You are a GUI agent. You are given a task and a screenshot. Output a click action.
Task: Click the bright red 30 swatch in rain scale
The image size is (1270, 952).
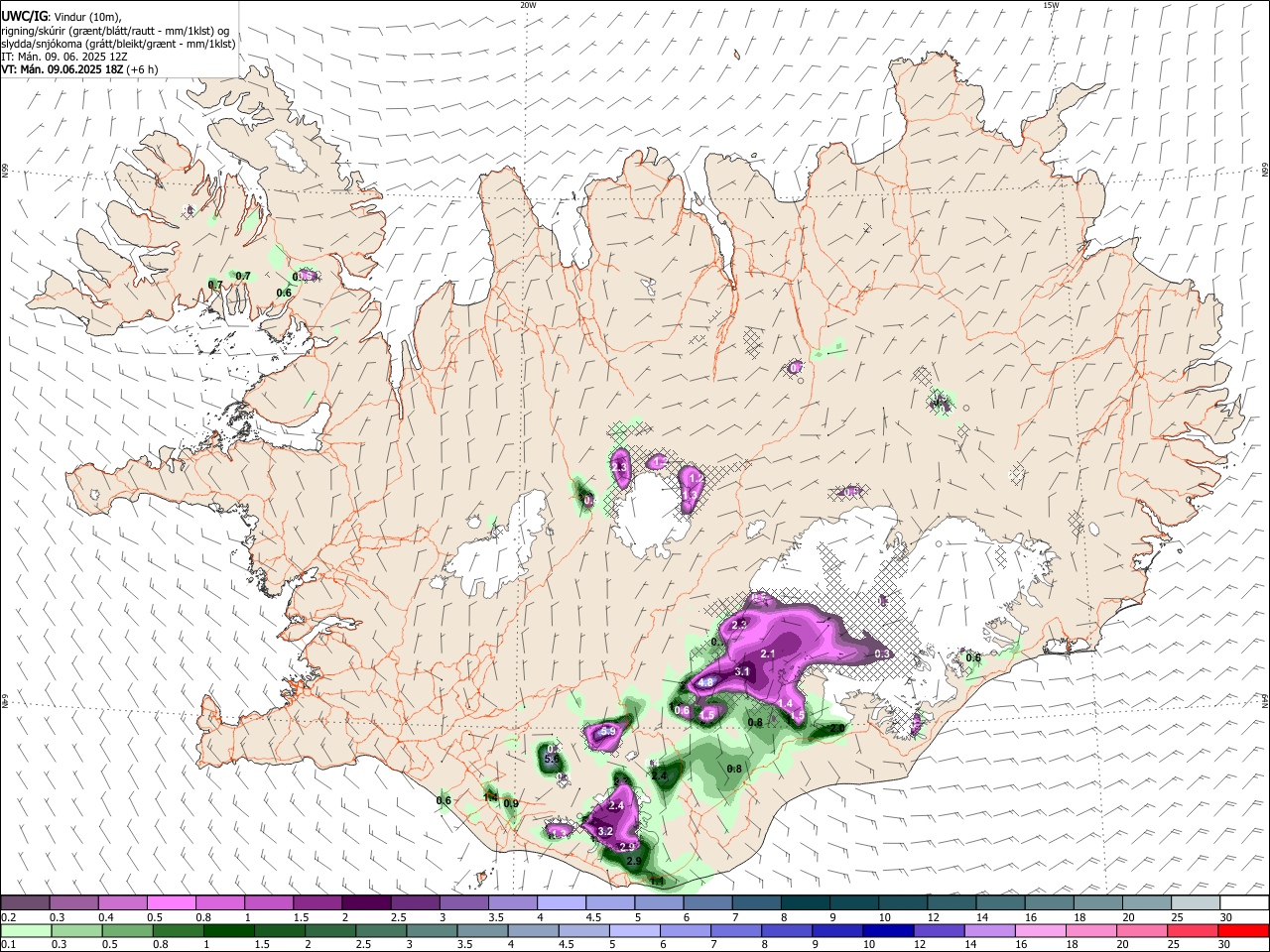1243,930
